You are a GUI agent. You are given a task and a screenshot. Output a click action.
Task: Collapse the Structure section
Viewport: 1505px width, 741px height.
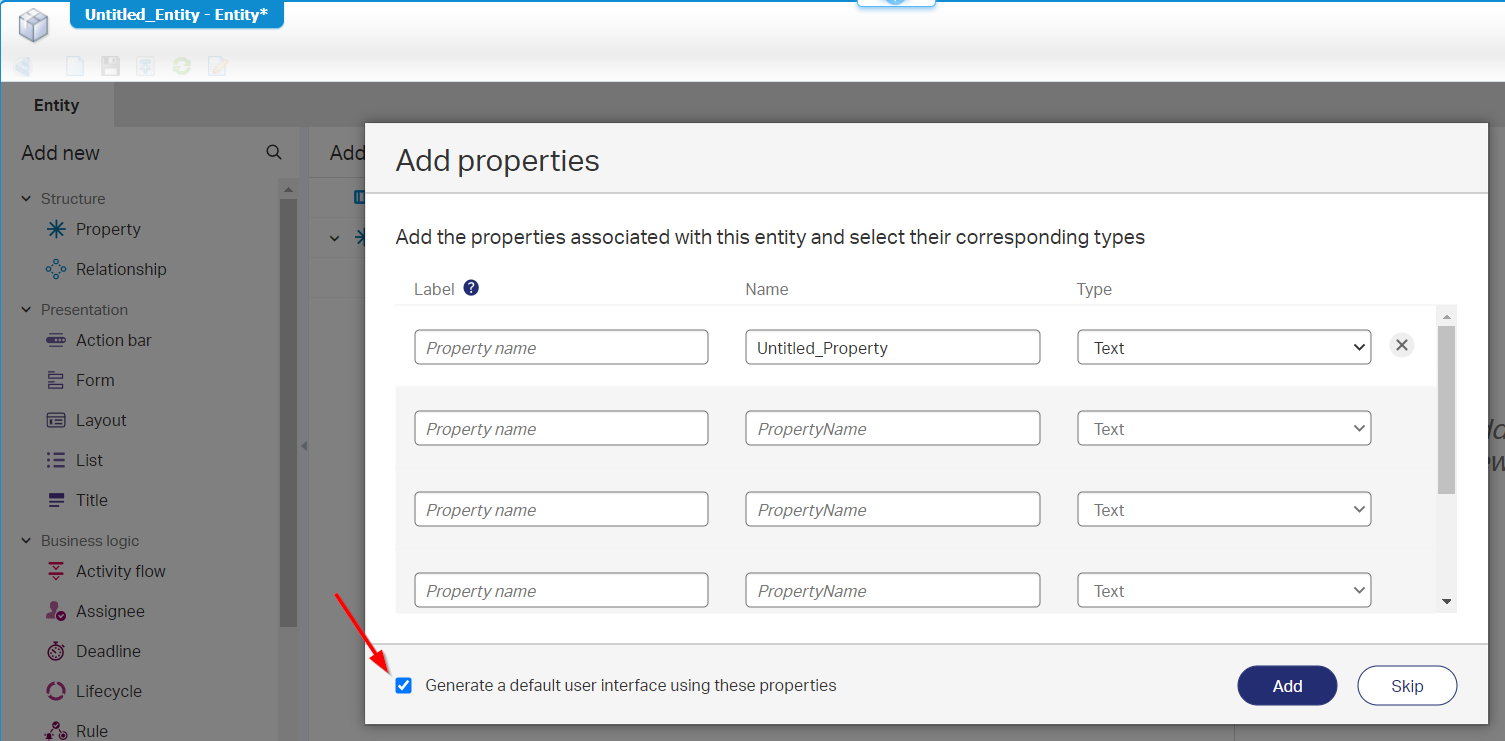click(26, 199)
